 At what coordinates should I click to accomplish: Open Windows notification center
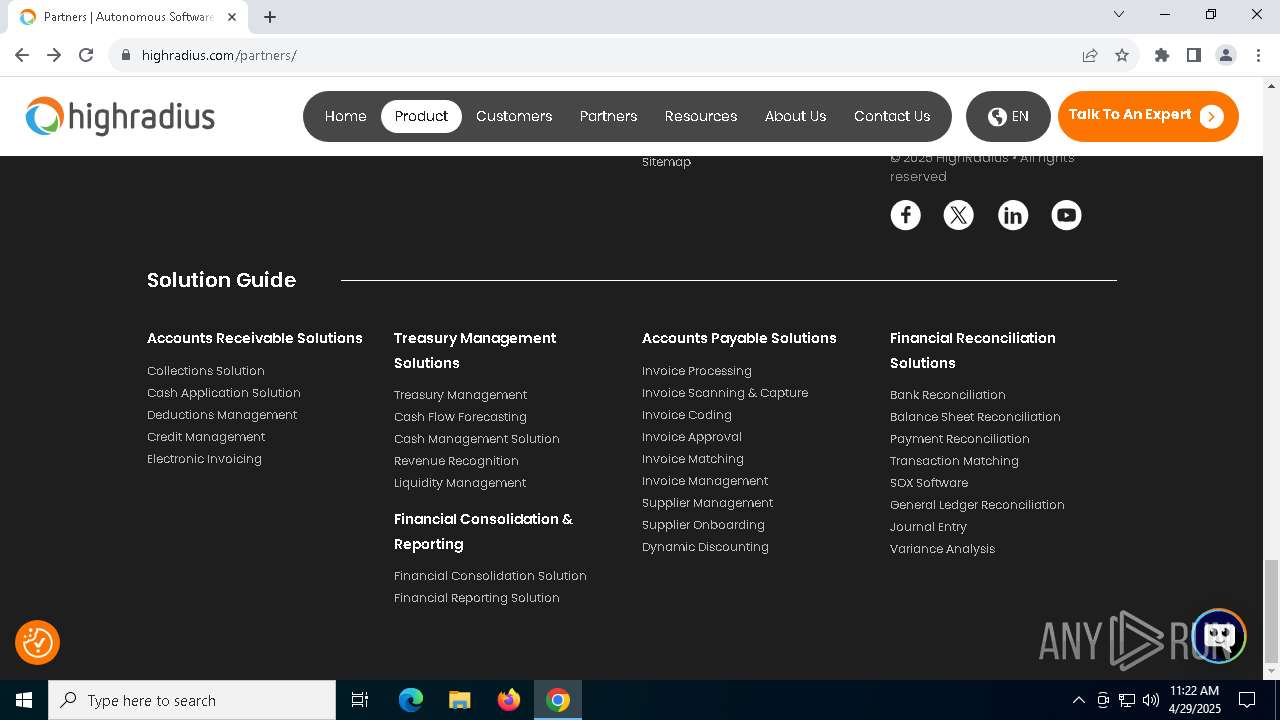pos(1248,700)
